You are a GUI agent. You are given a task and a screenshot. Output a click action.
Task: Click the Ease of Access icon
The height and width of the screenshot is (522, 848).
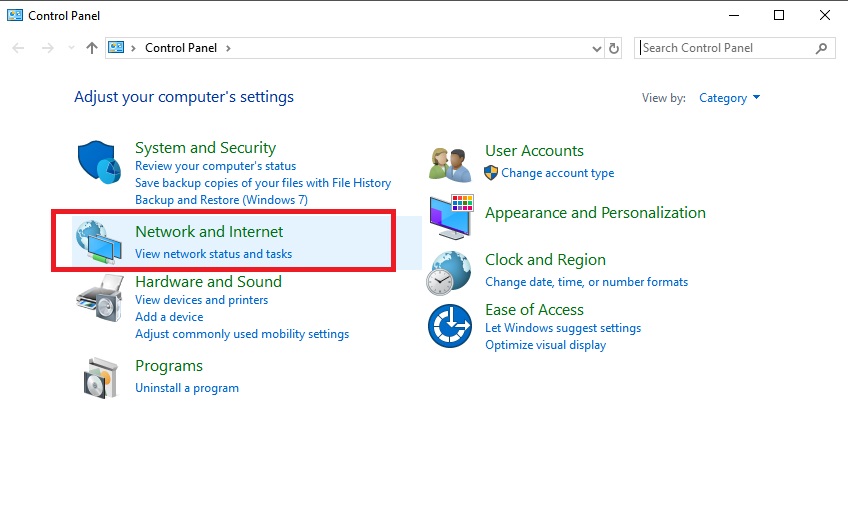pos(449,326)
